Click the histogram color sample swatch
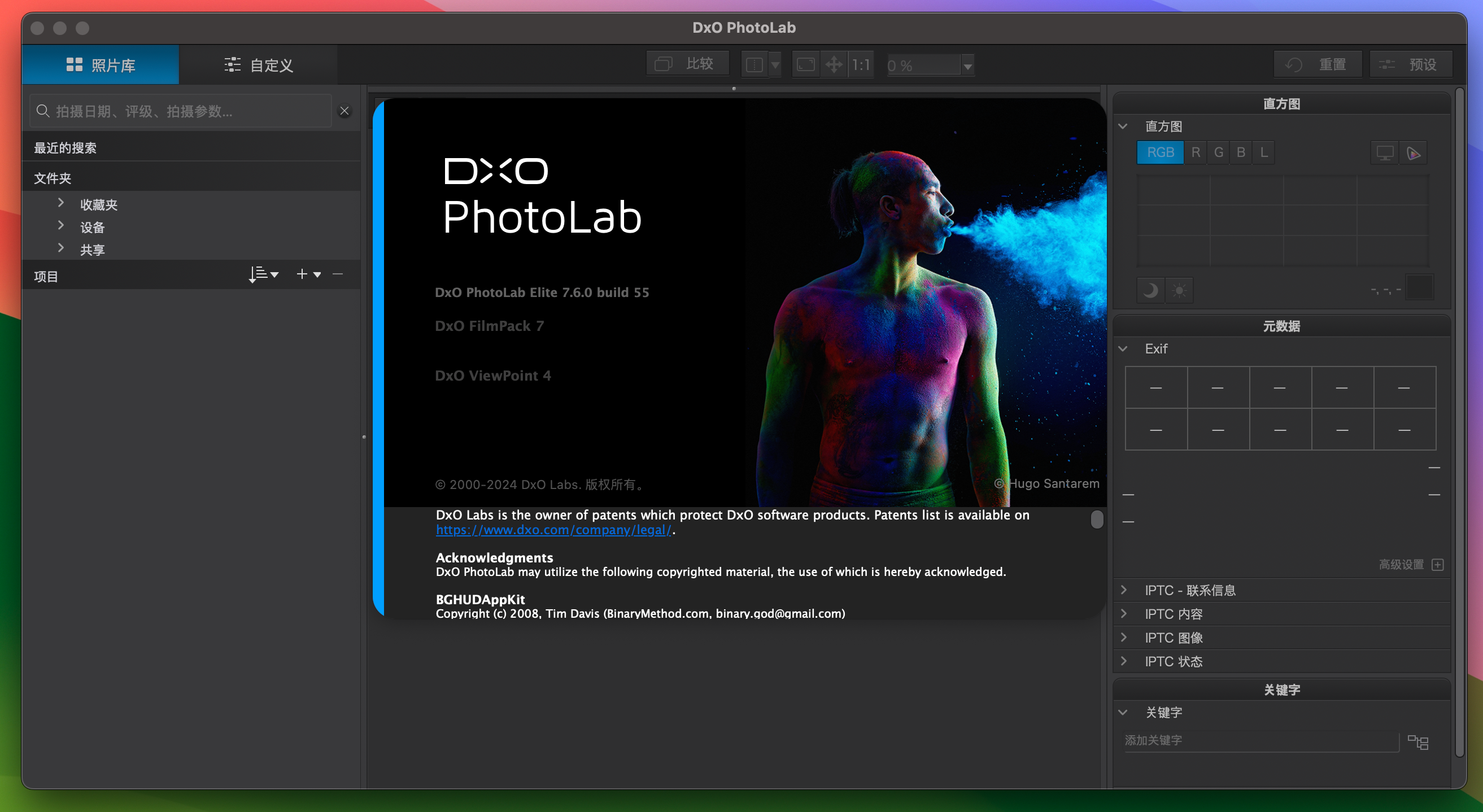Screen dimensions: 1483x812 (x=1419, y=287)
